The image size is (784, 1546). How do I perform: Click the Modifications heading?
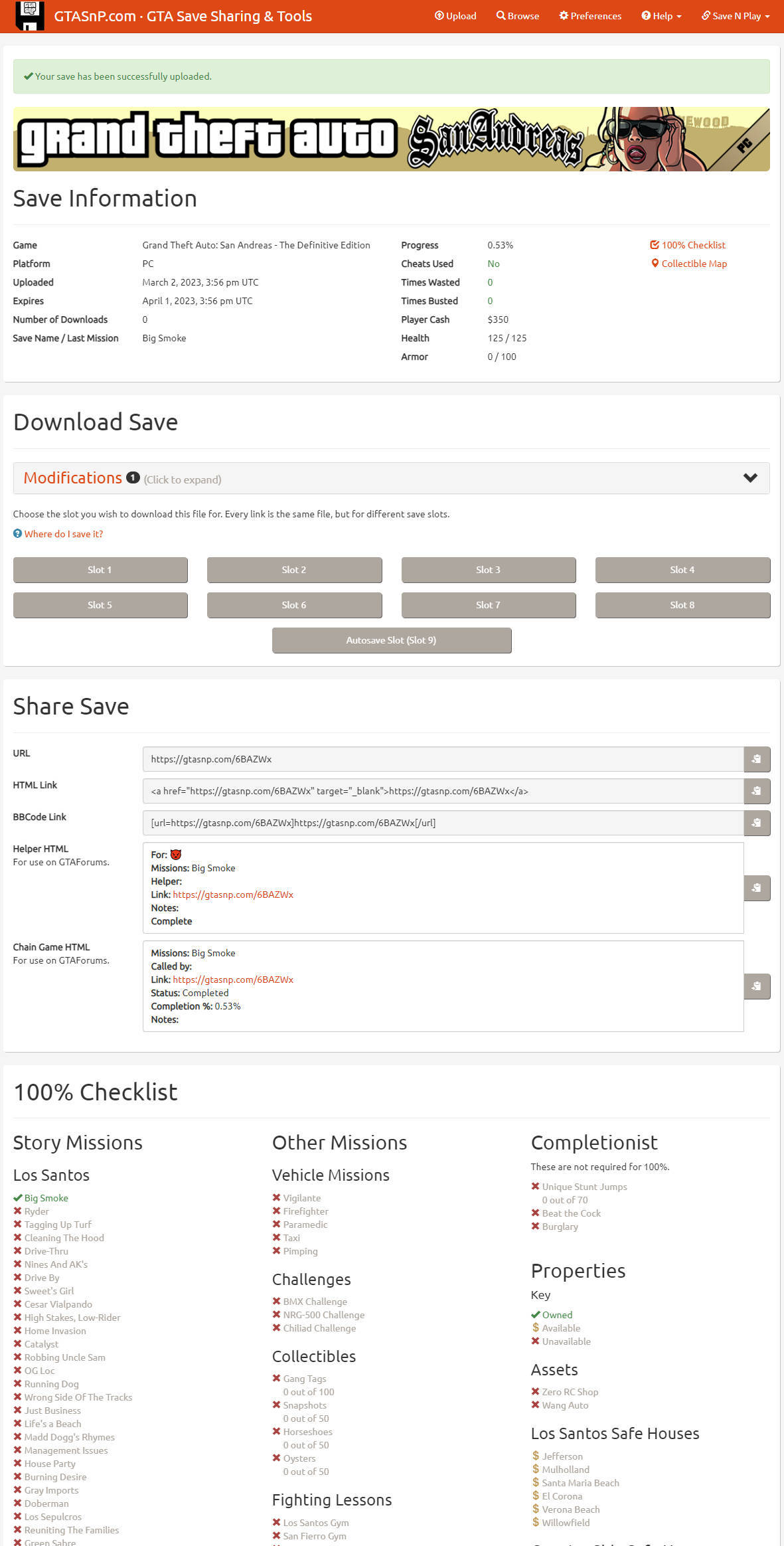(73, 478)
